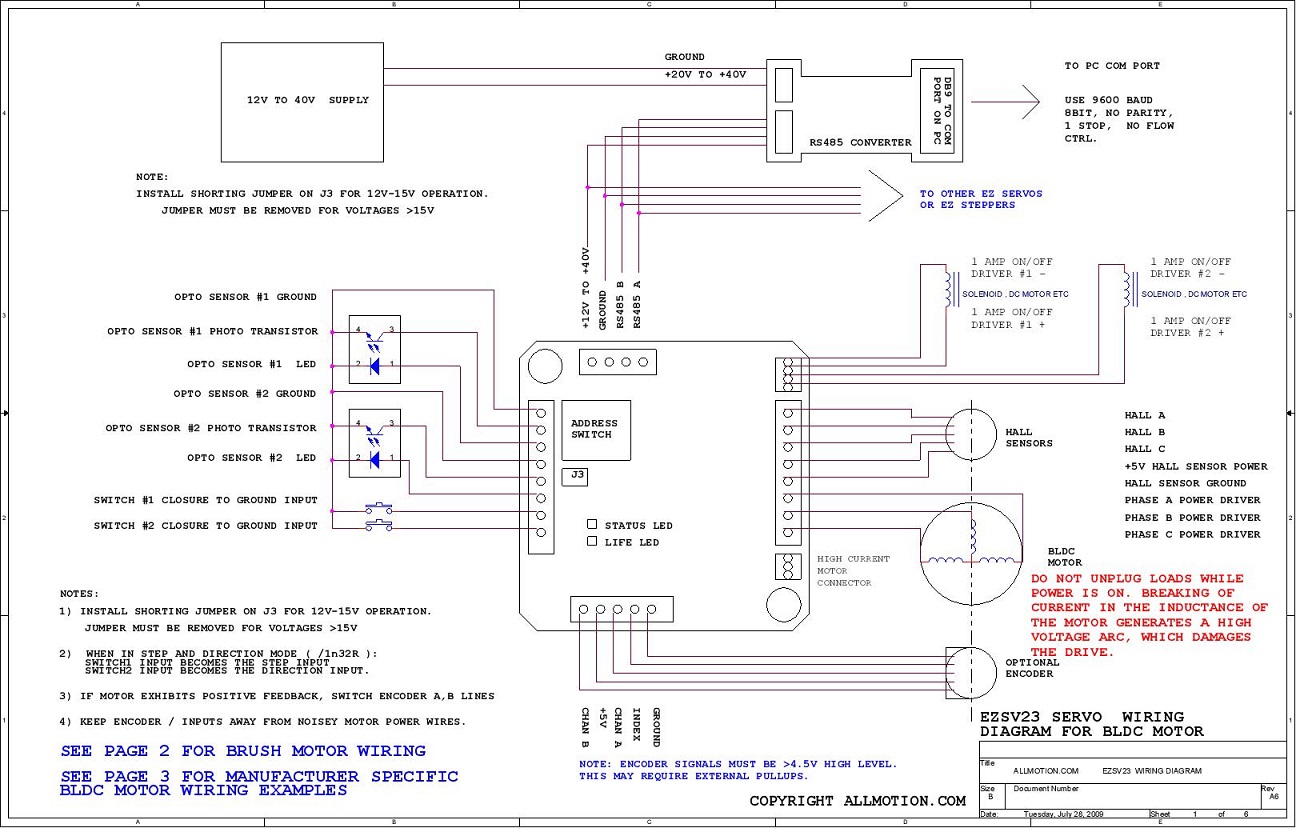Select the LIFE LED square indicator
This screenshot has height=829, width=1296.
[x=592, y=541]
